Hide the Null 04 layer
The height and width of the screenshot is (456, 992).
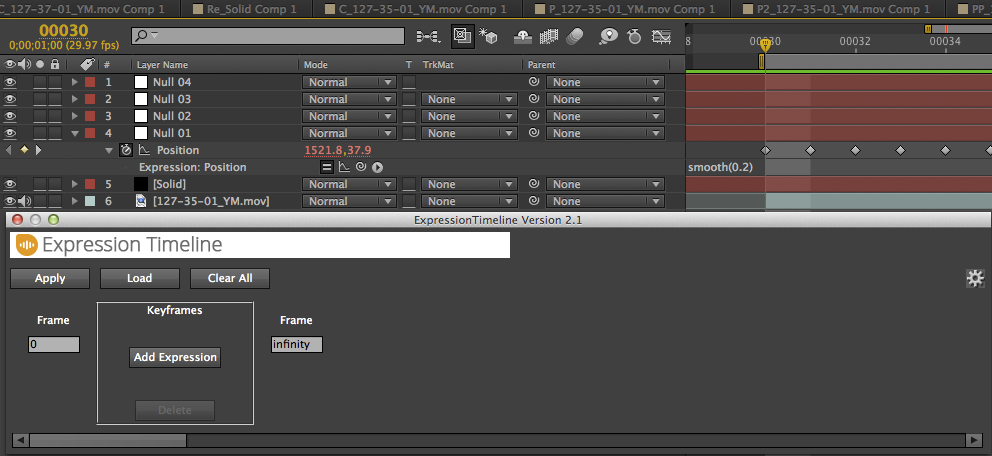9,82
